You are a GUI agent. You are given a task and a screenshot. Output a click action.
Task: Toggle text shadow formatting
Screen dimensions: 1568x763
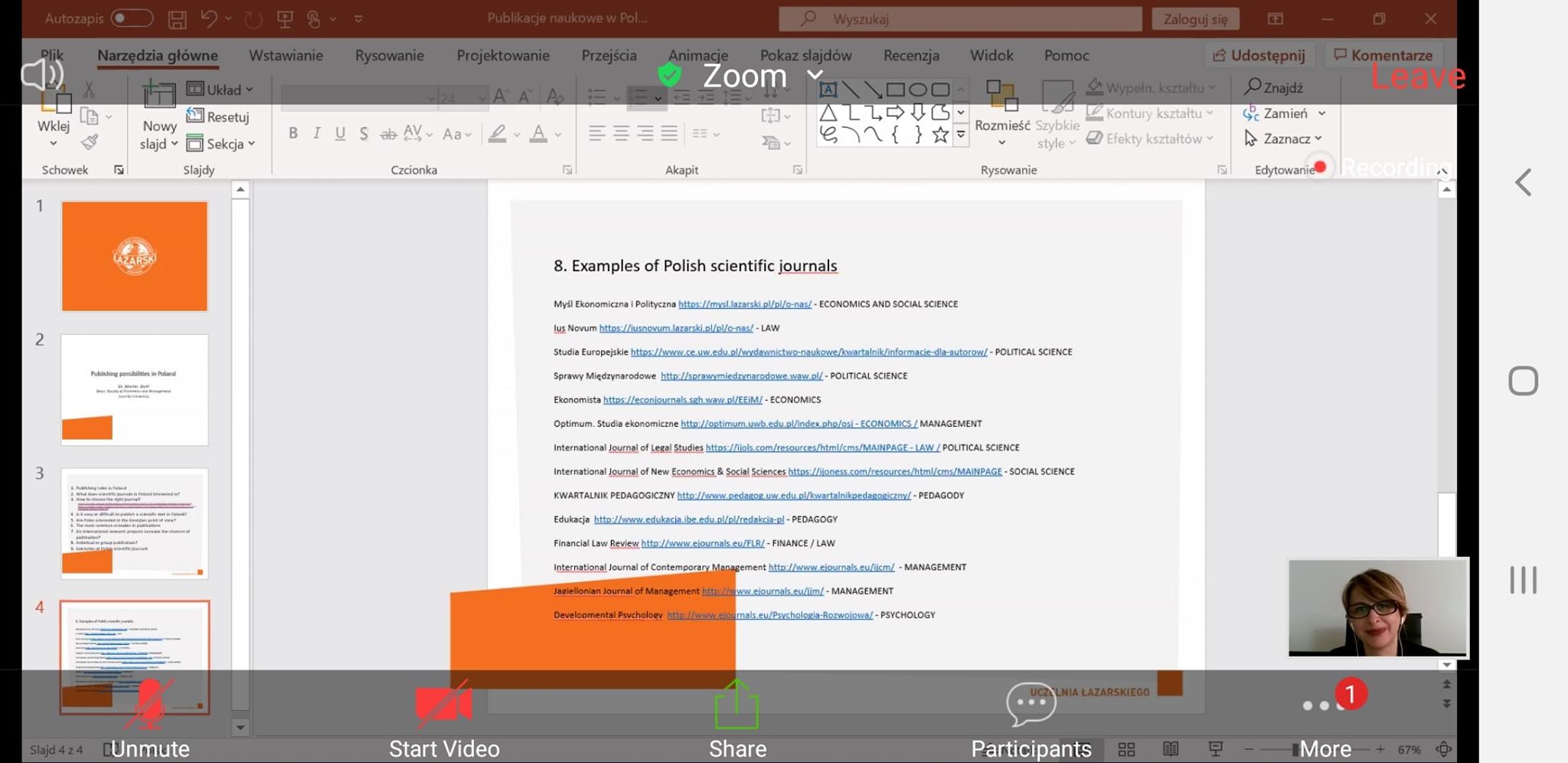click(x=364, y=134)
